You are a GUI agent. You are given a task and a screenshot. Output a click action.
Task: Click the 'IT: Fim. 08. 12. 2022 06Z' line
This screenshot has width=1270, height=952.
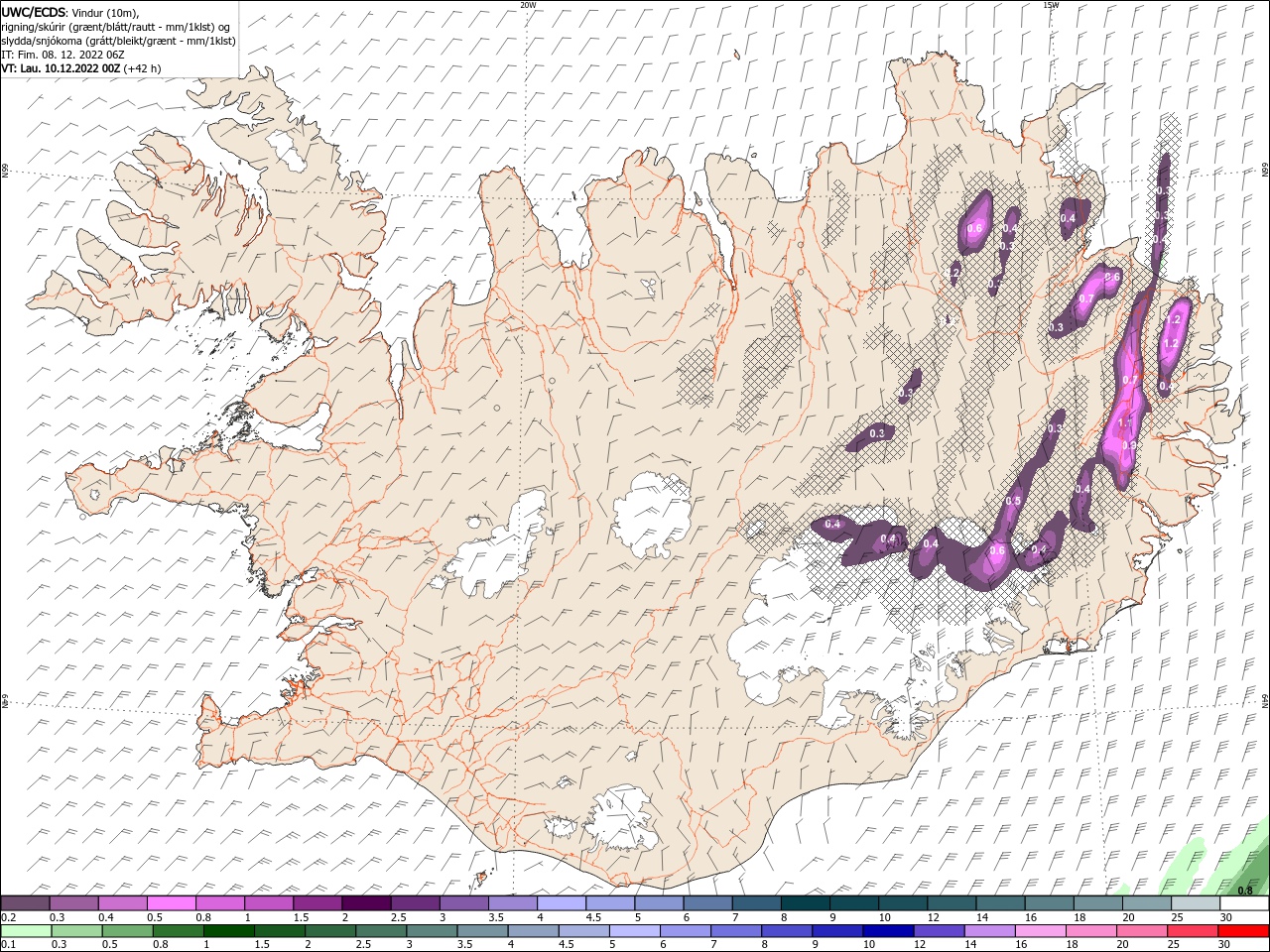pos(63,55)
